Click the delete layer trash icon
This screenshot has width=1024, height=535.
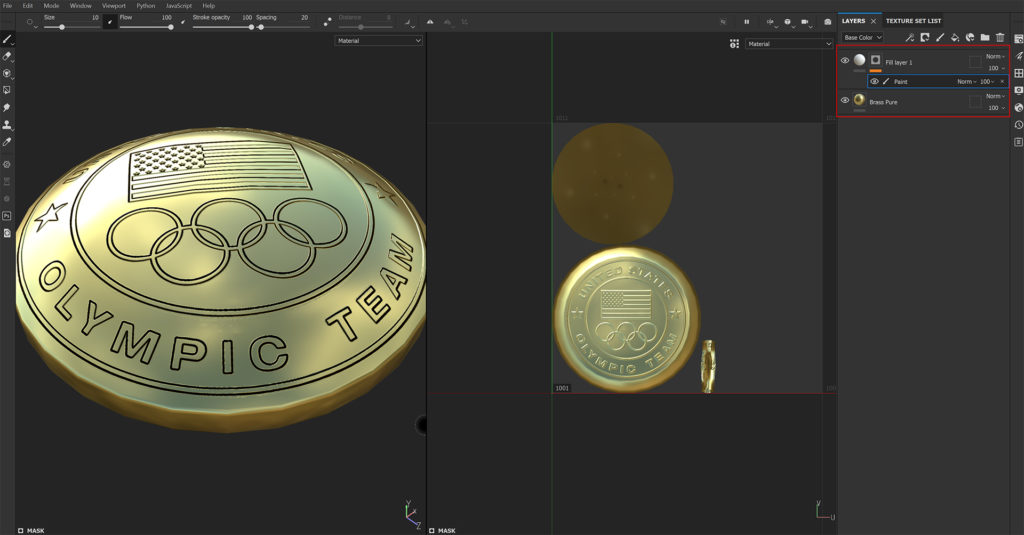coord(1000,37)
